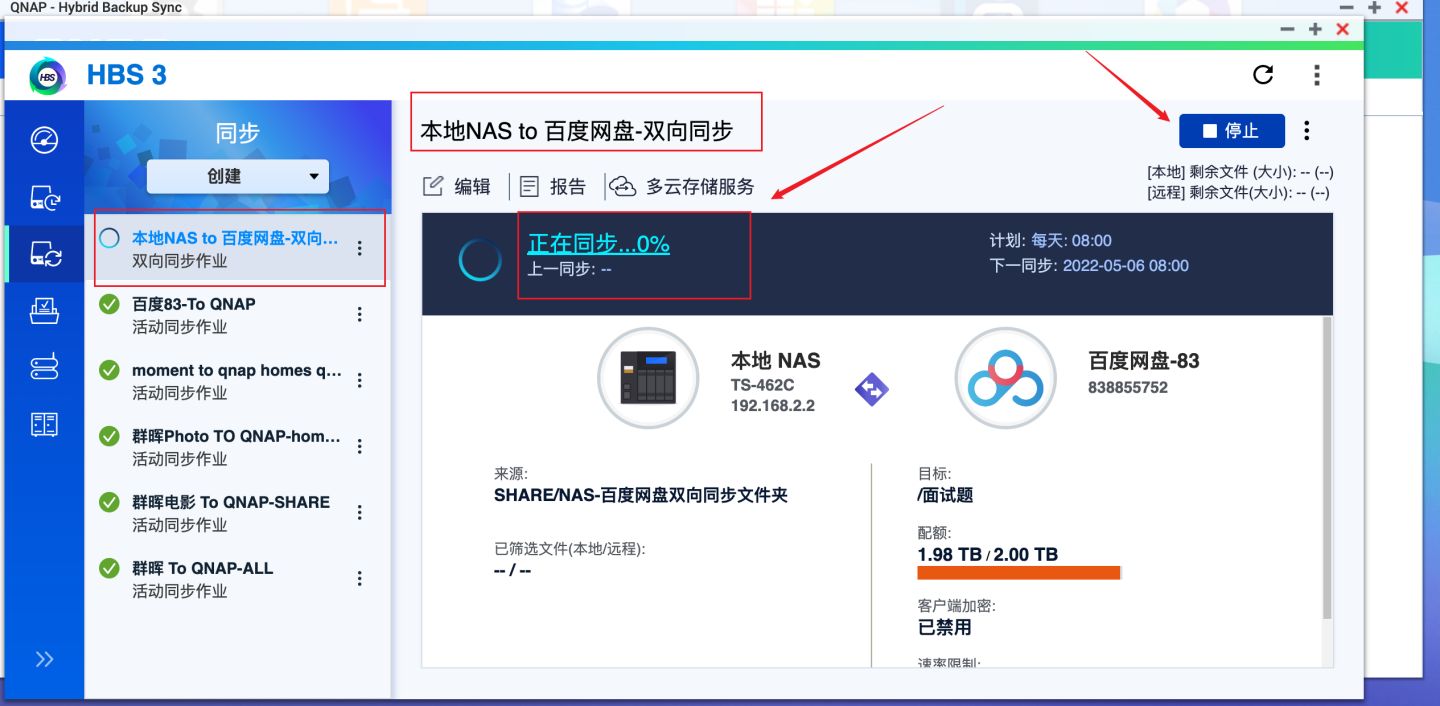Refresh HBS 3 with the reload icon

pos(1263,75)
